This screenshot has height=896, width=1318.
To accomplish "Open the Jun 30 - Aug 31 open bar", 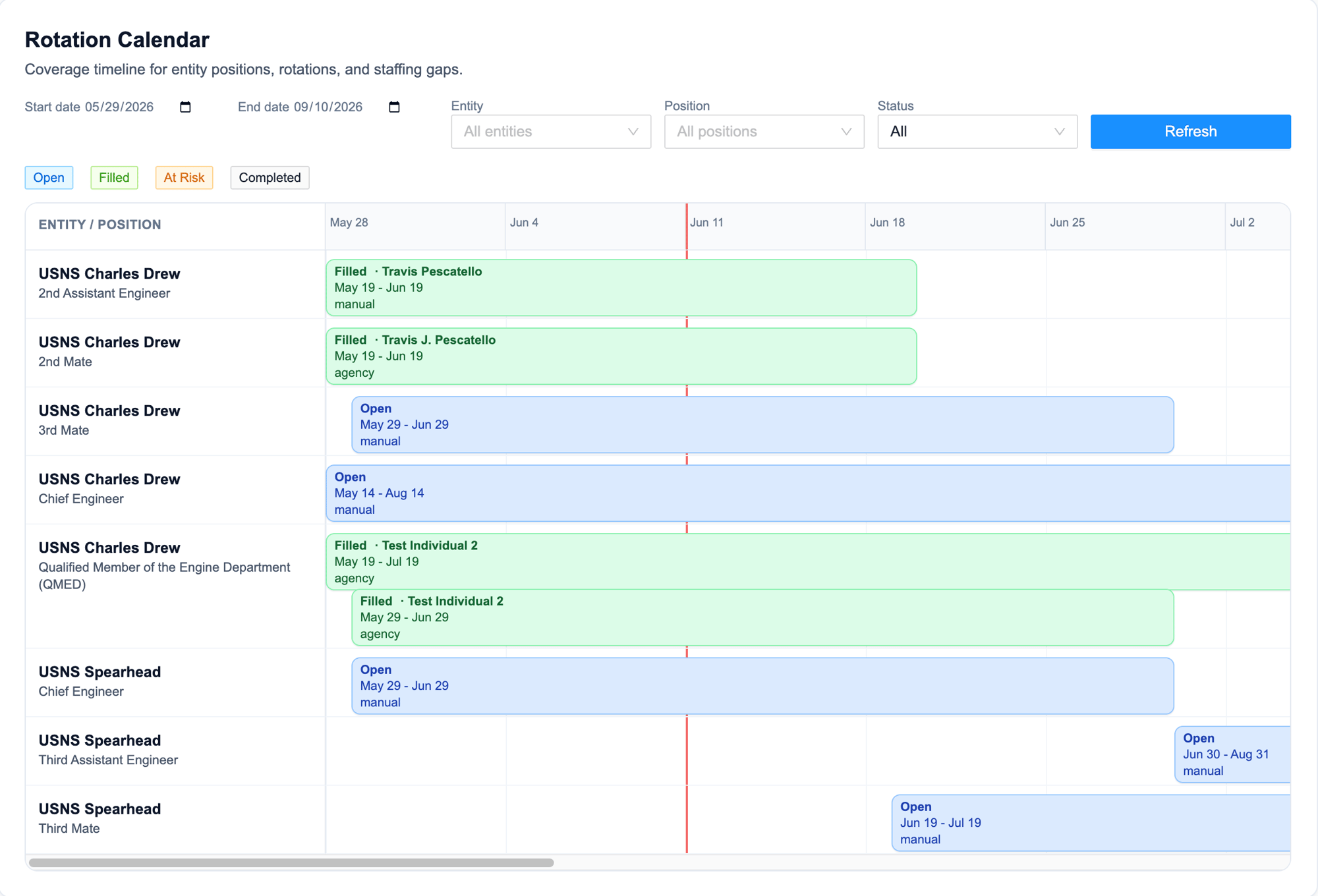I will pyautogui.click(x=1232, y=754).
